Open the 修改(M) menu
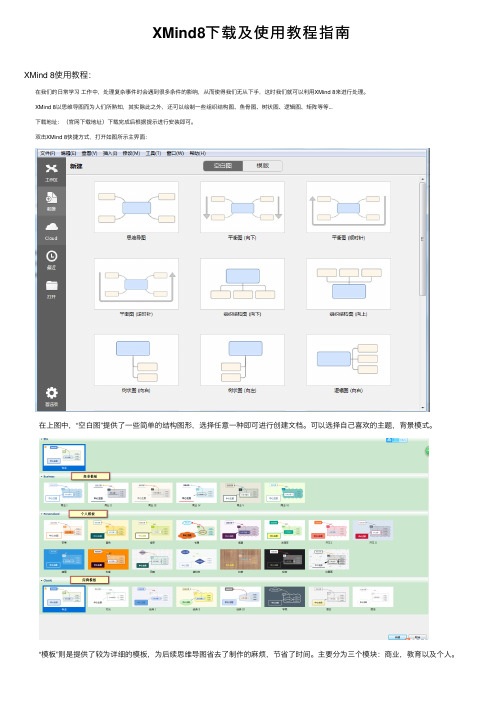Viewport: 504px width, 713px height. 131,153
